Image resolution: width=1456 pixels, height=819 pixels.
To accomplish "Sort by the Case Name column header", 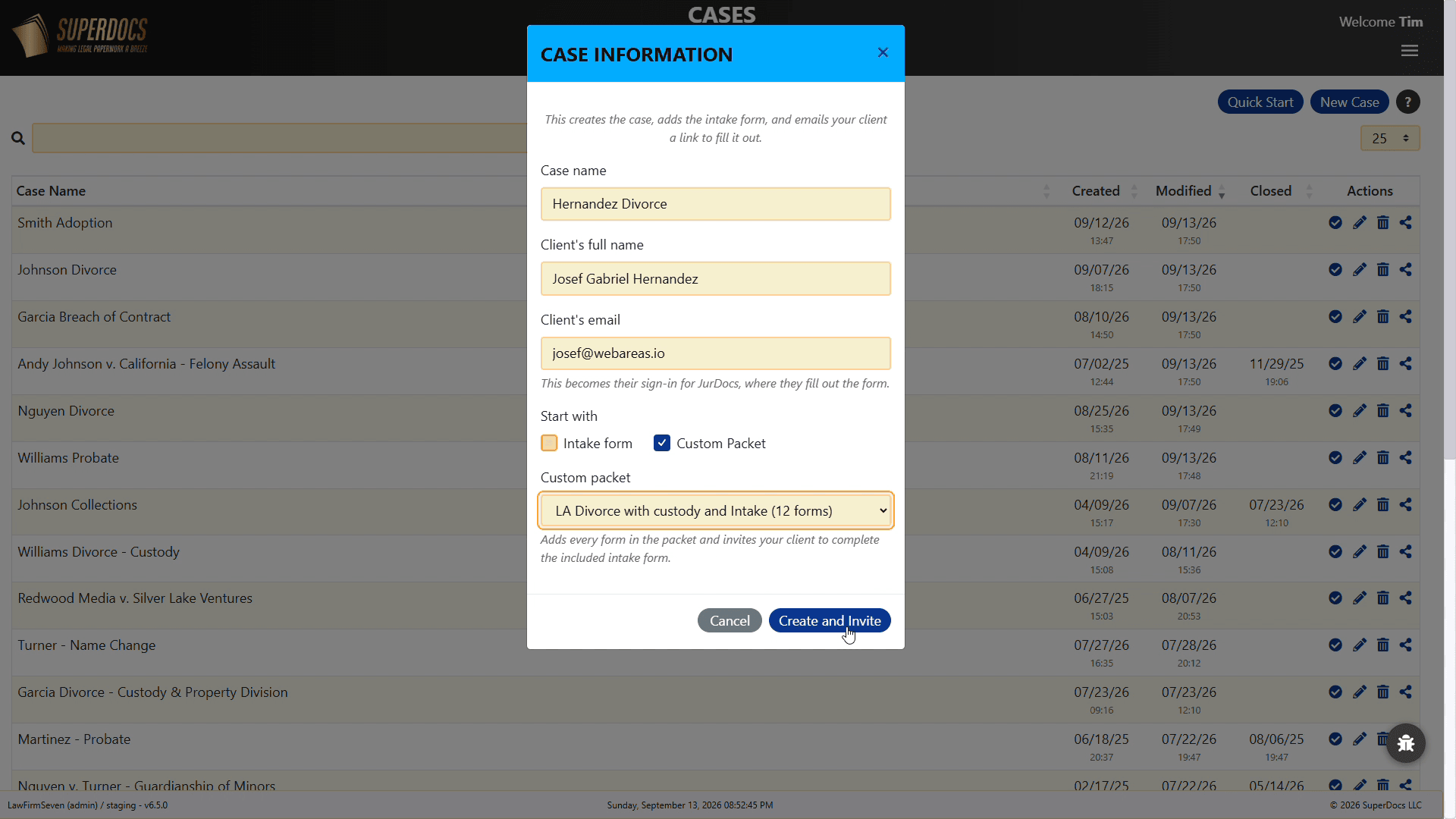I will click(x=51, y=191).
